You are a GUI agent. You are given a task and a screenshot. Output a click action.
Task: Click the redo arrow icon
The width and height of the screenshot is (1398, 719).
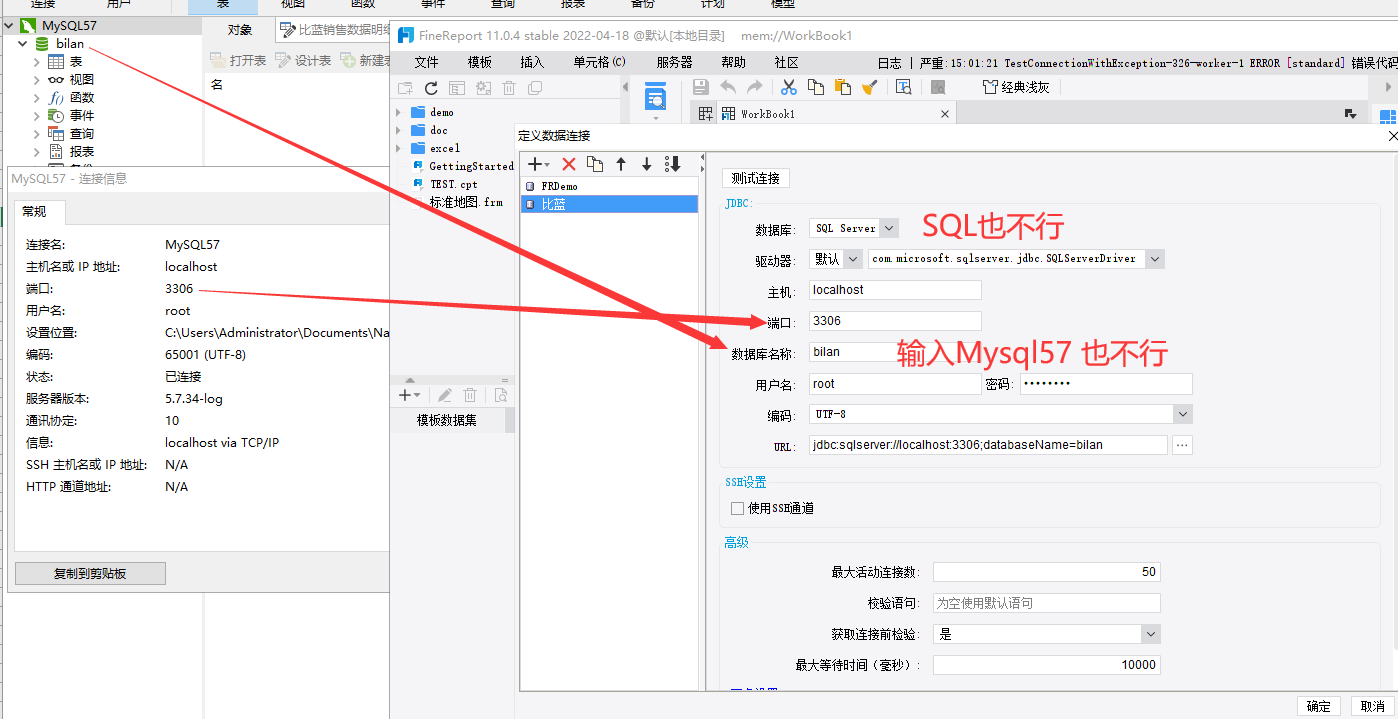(755, 87)
